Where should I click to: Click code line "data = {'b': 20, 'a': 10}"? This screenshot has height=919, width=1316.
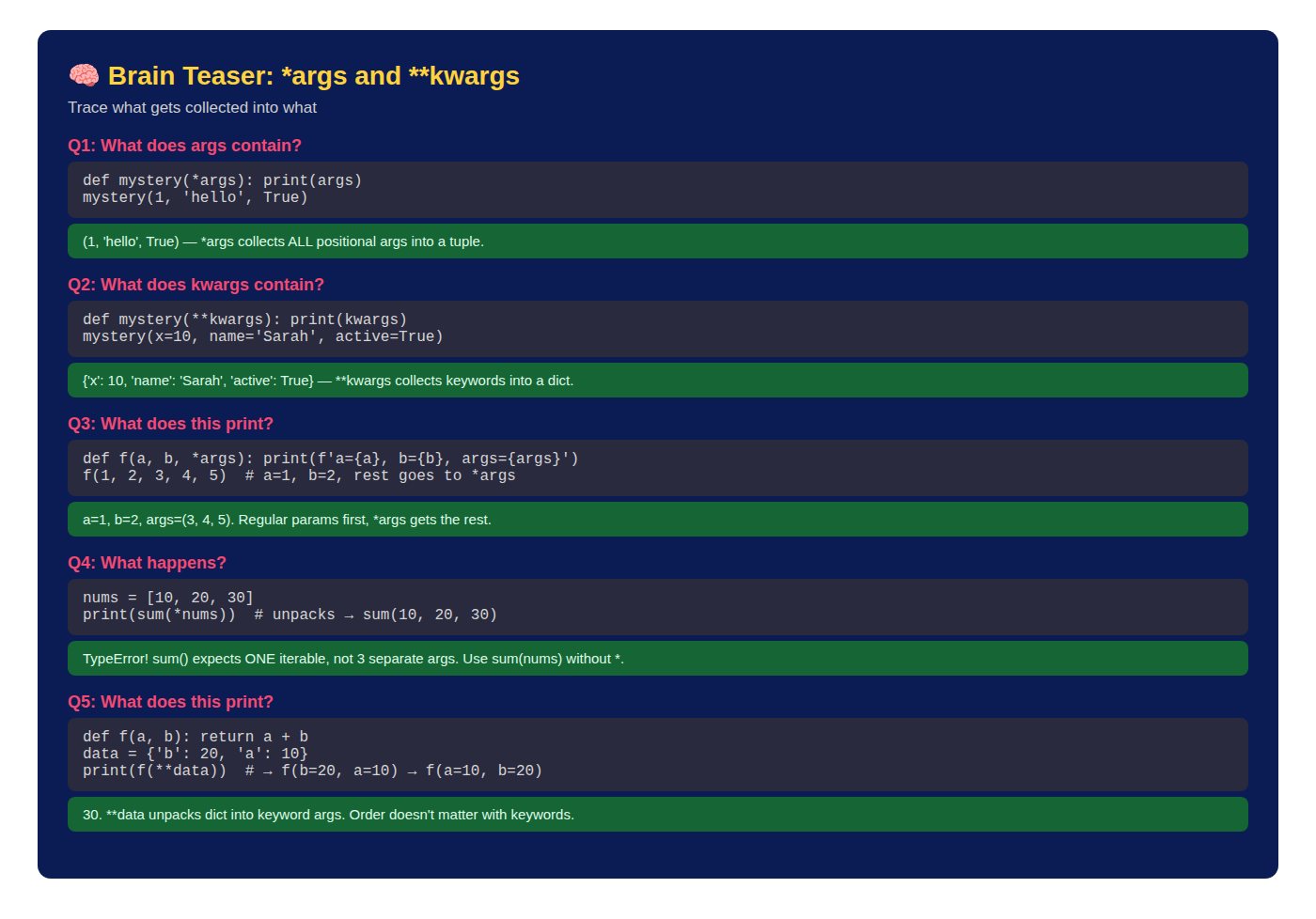(x=196, y=754)
